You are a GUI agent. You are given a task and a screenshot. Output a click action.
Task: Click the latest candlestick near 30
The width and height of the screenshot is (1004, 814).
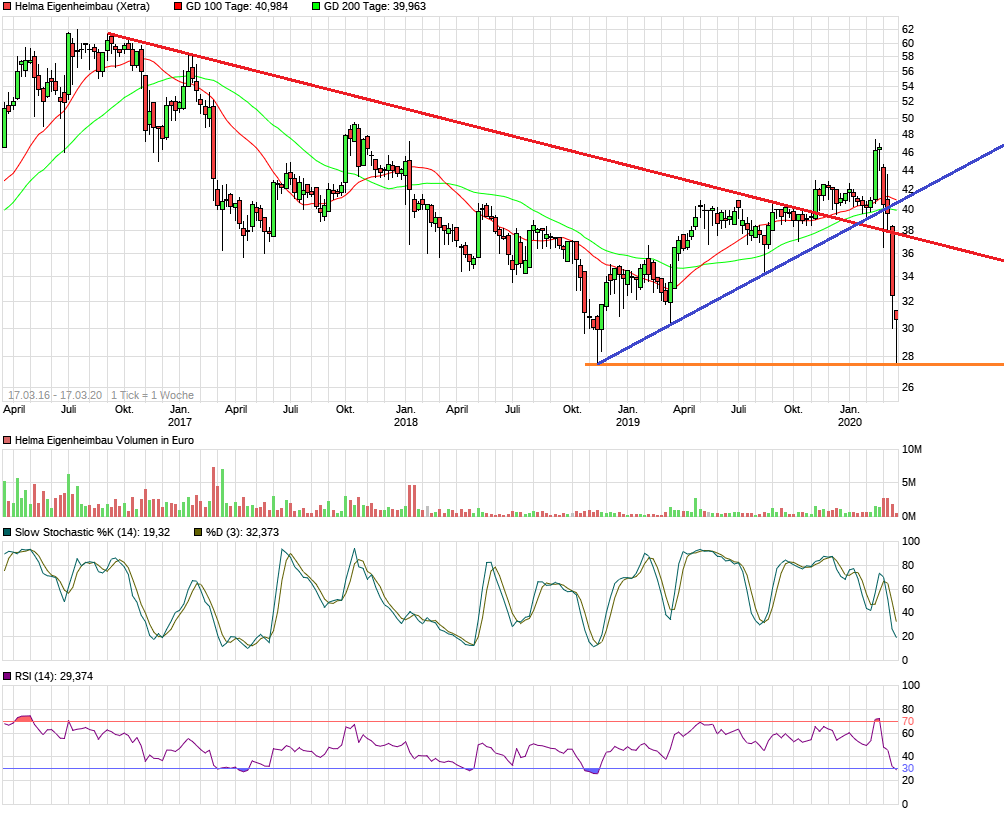click(896, 315)
